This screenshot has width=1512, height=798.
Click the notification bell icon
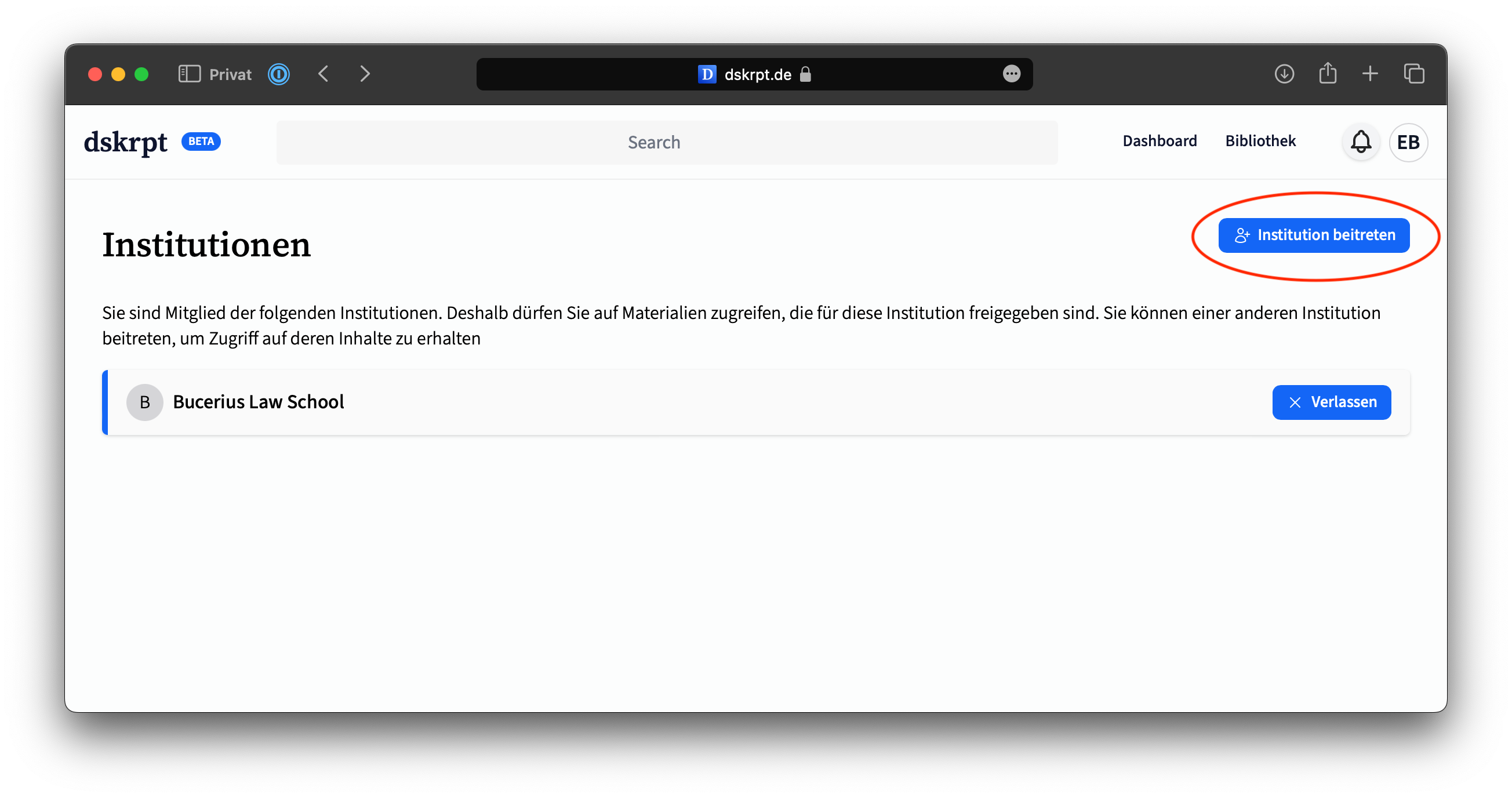tap(1361, 142)
